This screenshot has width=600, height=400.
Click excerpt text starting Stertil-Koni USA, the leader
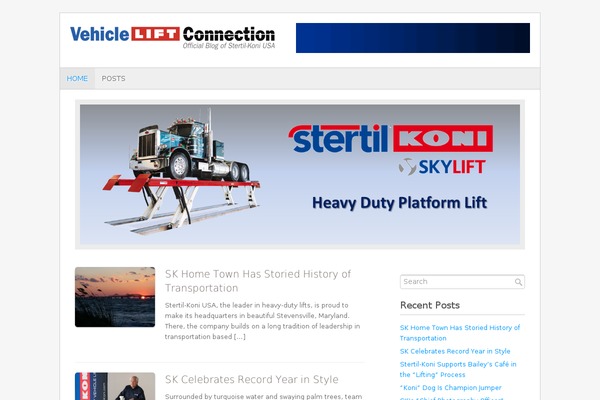pos(262,321)
